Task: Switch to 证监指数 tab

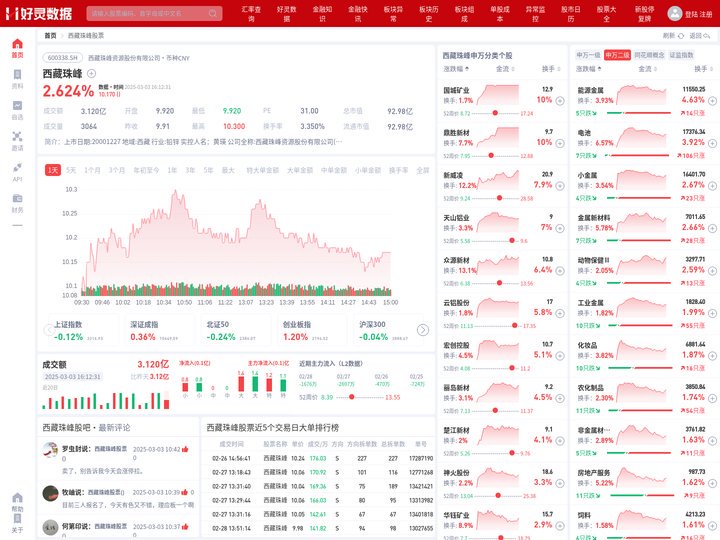Action: point(681,55)
